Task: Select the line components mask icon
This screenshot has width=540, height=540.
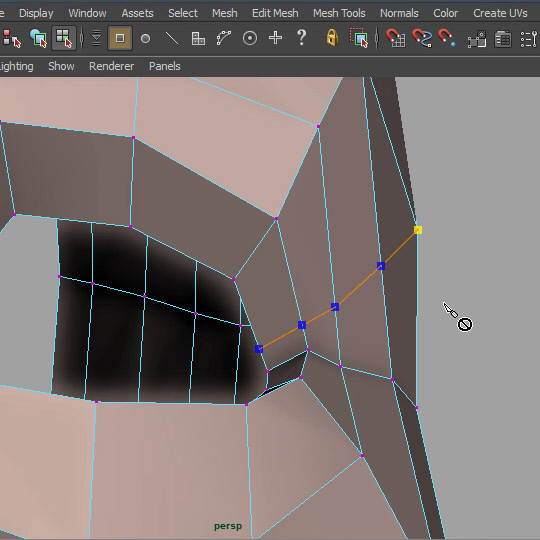Action: [x=172, y=38]
